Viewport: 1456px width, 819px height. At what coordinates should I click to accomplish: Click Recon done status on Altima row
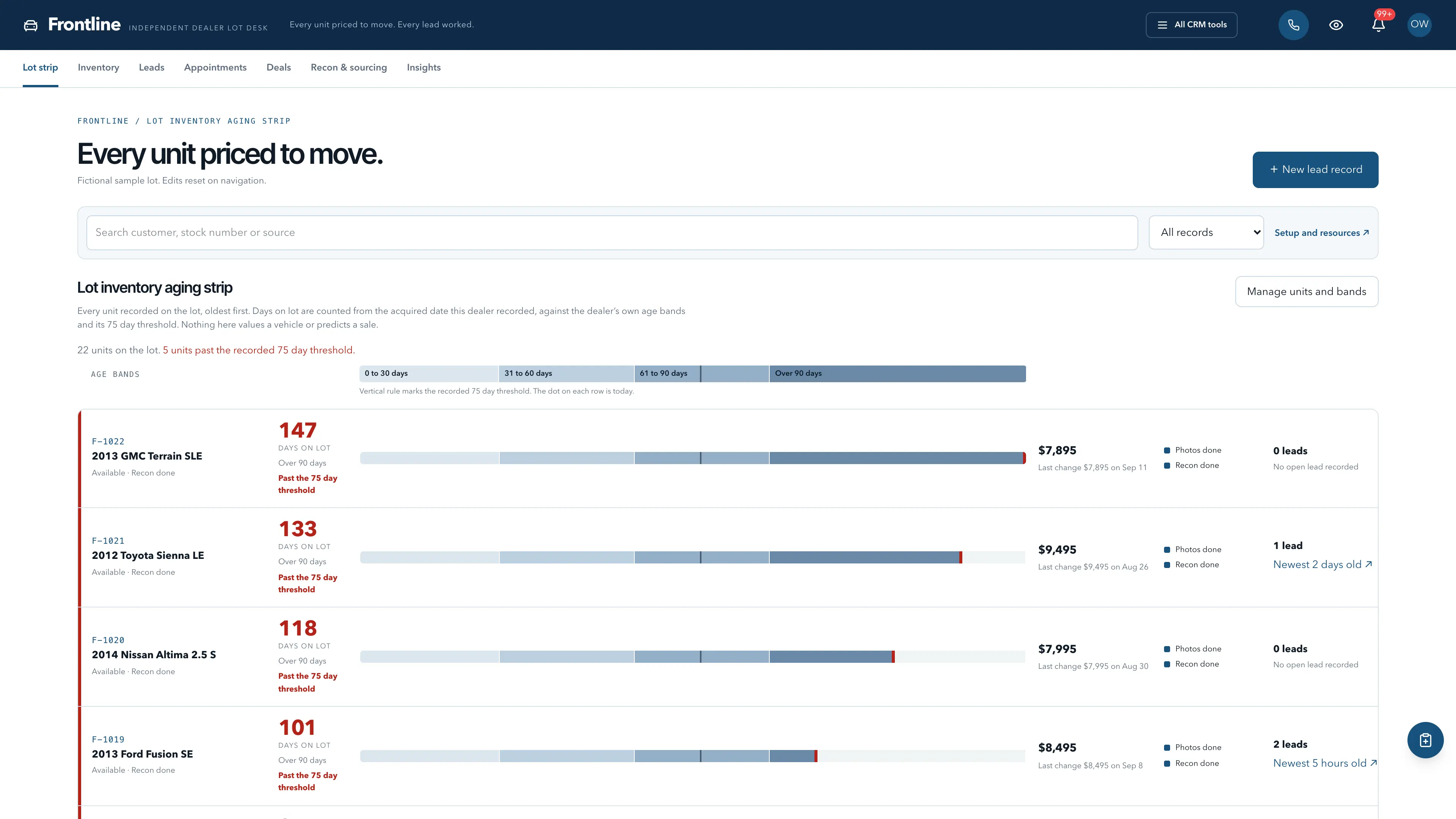pos(1191,664)
